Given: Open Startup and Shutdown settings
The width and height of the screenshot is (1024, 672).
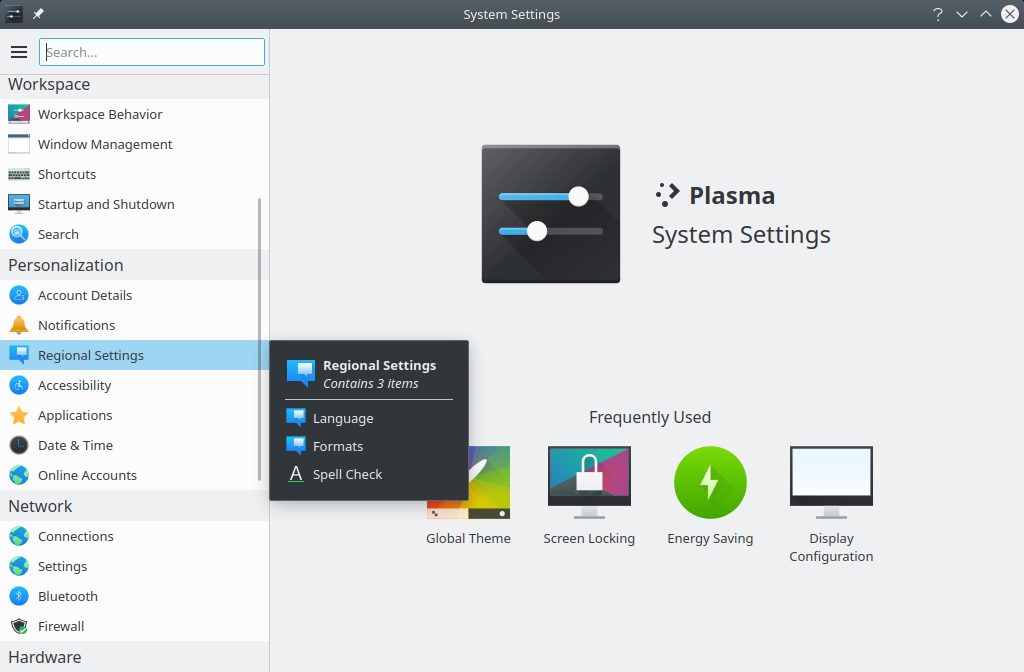Looking at the screenshot, I should click(134, 204).
